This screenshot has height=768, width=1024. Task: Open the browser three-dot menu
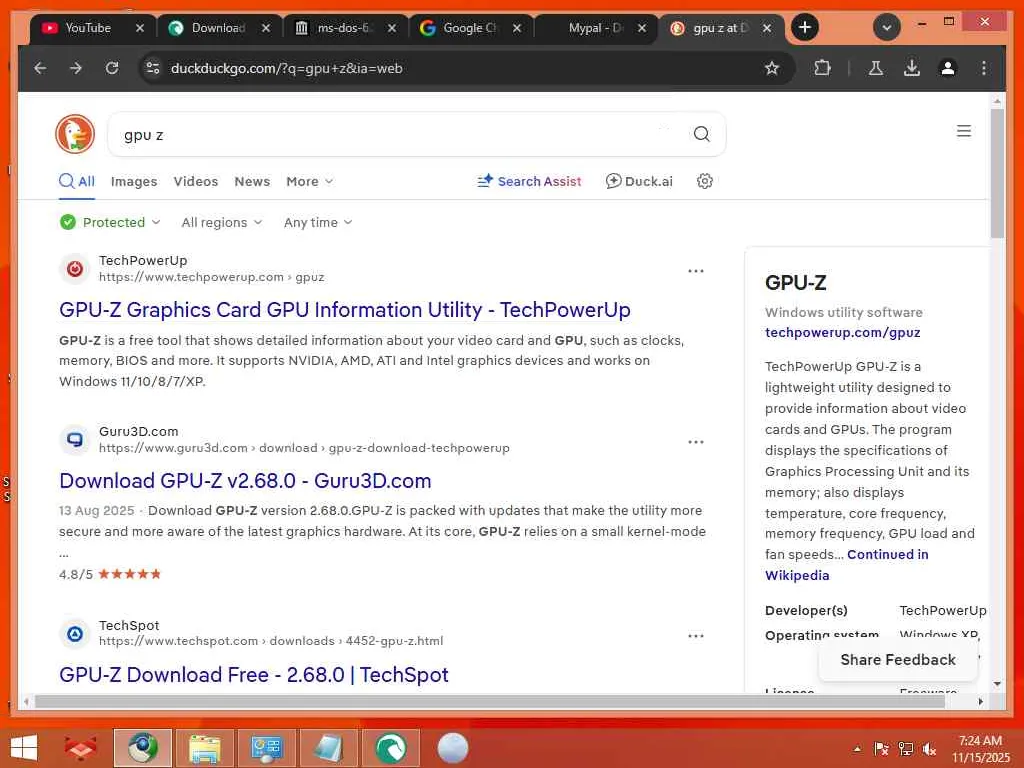984,68
